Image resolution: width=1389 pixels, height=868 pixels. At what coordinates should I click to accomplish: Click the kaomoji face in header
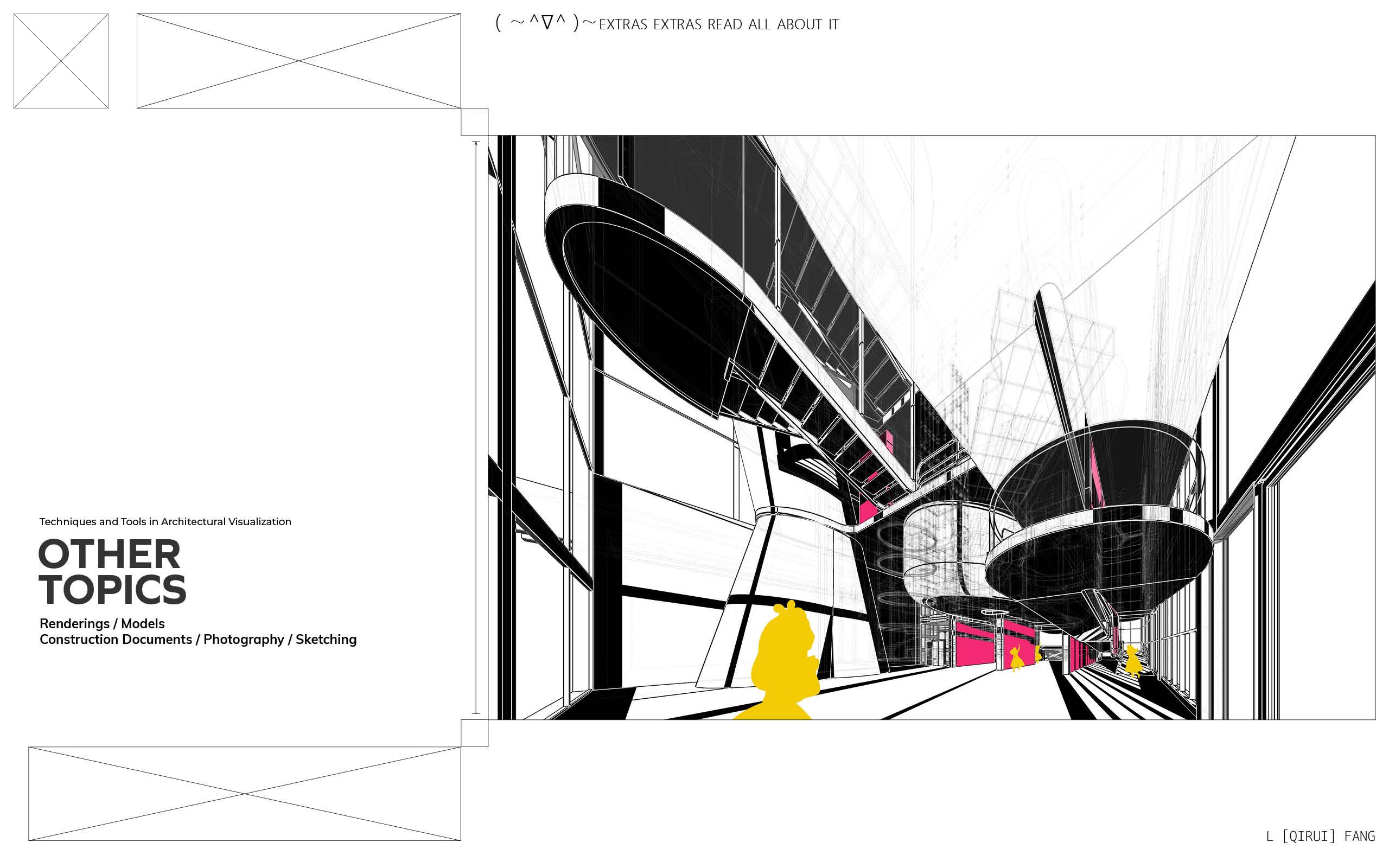click(x=545, y=23)
